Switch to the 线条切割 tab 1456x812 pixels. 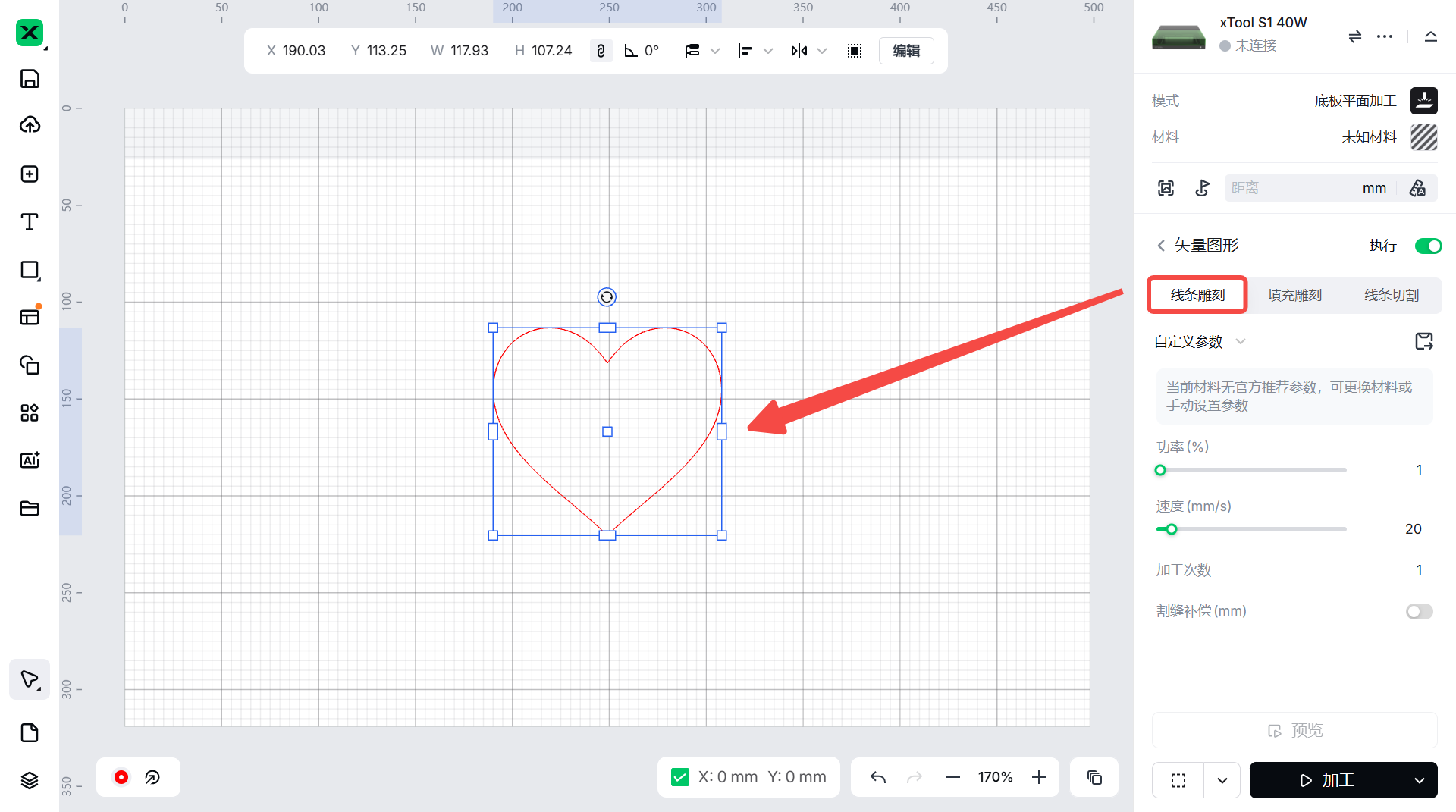[x=1392, y=295]
